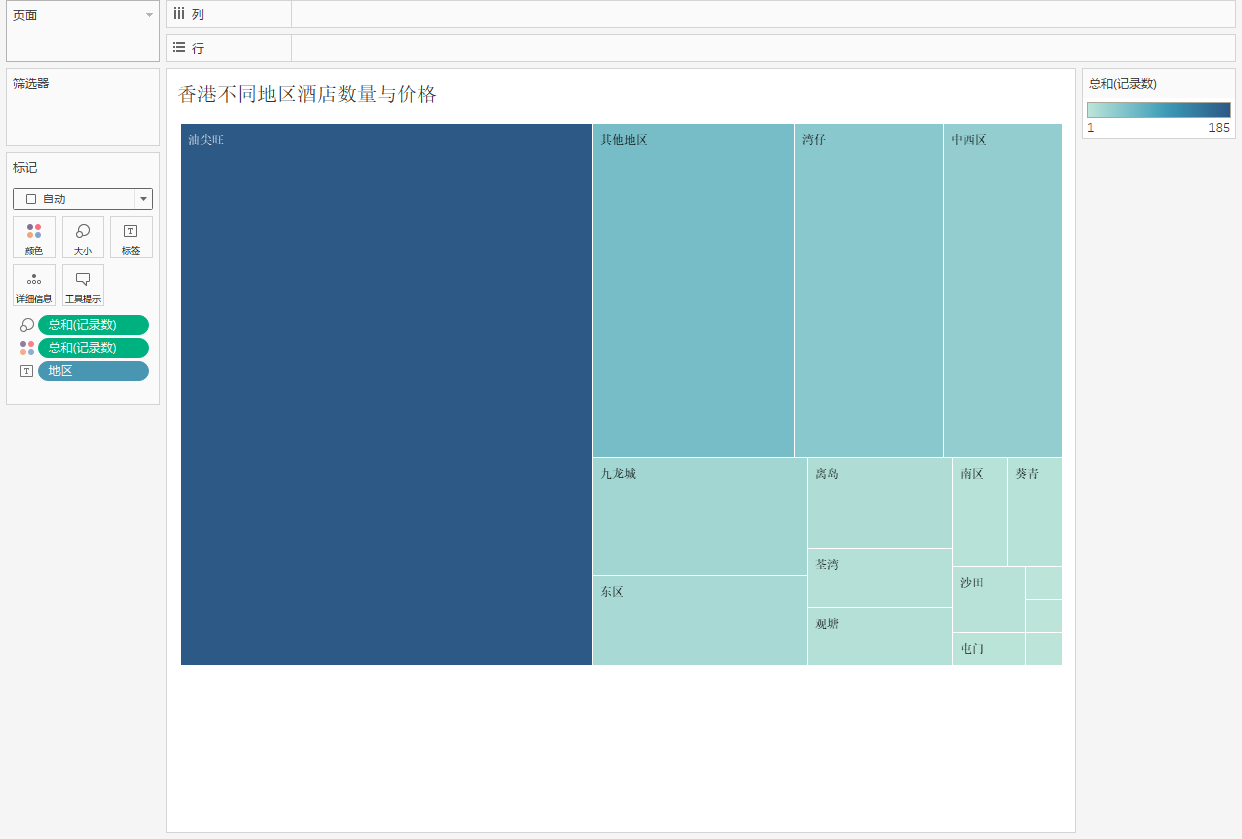Select the 中西区 treemap block
The image size is (1242, 839).
point(1003,290)
